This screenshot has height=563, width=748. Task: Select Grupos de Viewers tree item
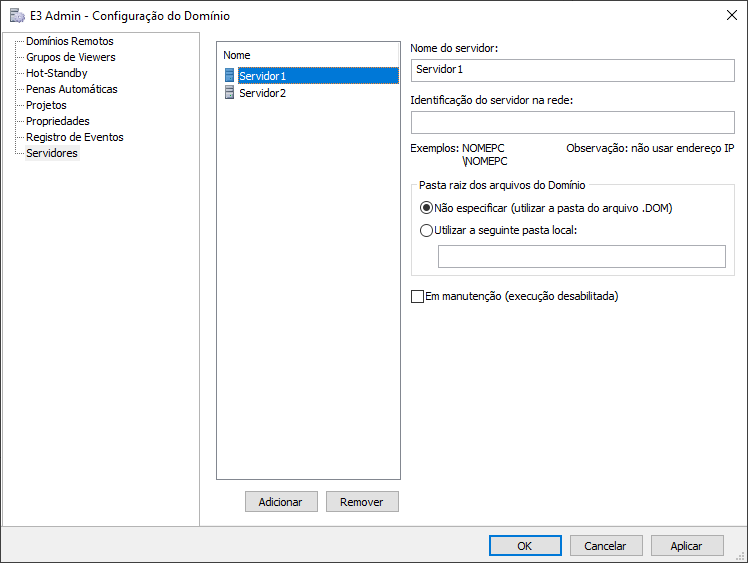70,57
